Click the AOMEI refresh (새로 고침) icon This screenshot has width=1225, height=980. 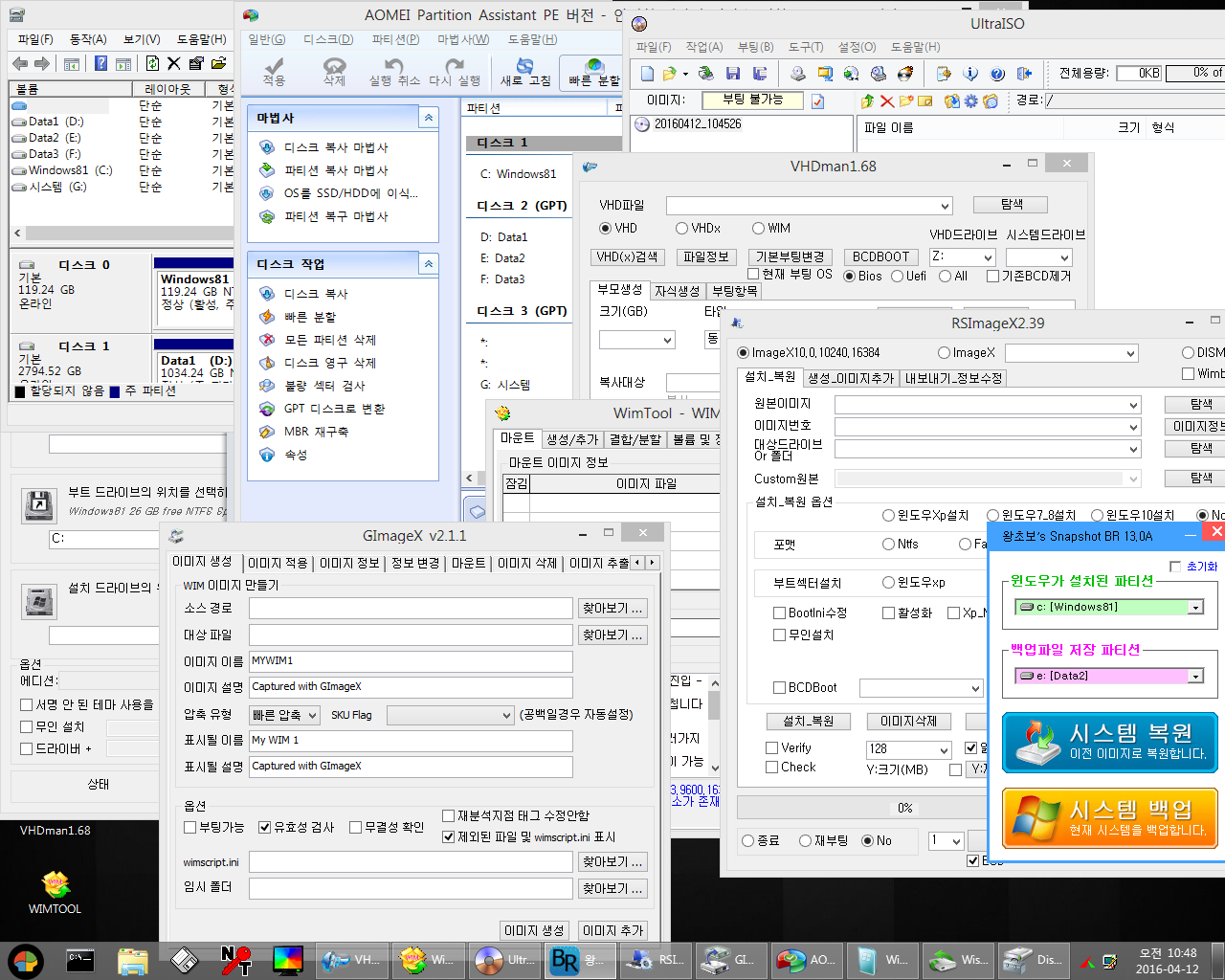[x=525, y=71]
